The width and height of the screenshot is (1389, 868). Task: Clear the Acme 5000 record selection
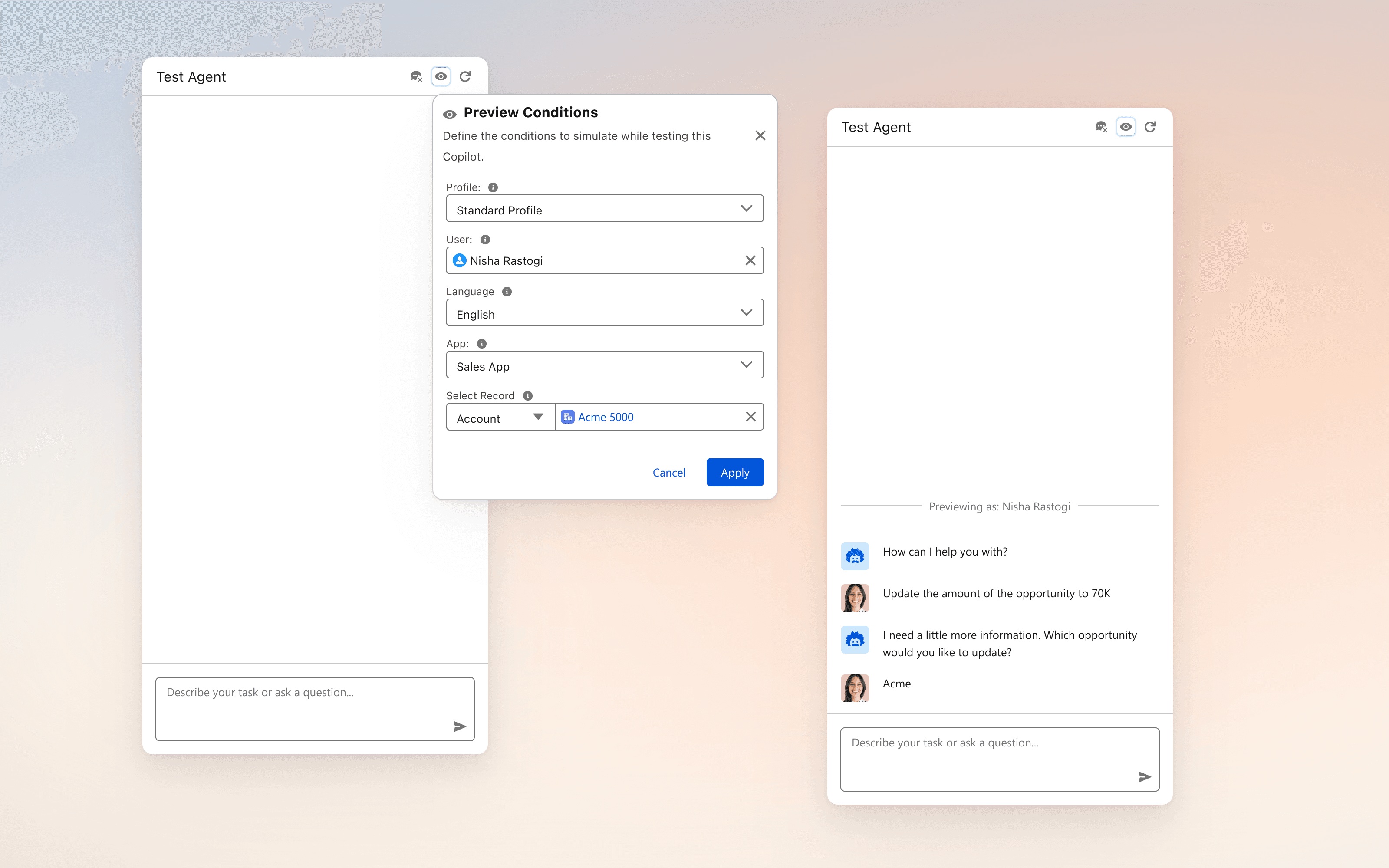(x=750, y=417)
